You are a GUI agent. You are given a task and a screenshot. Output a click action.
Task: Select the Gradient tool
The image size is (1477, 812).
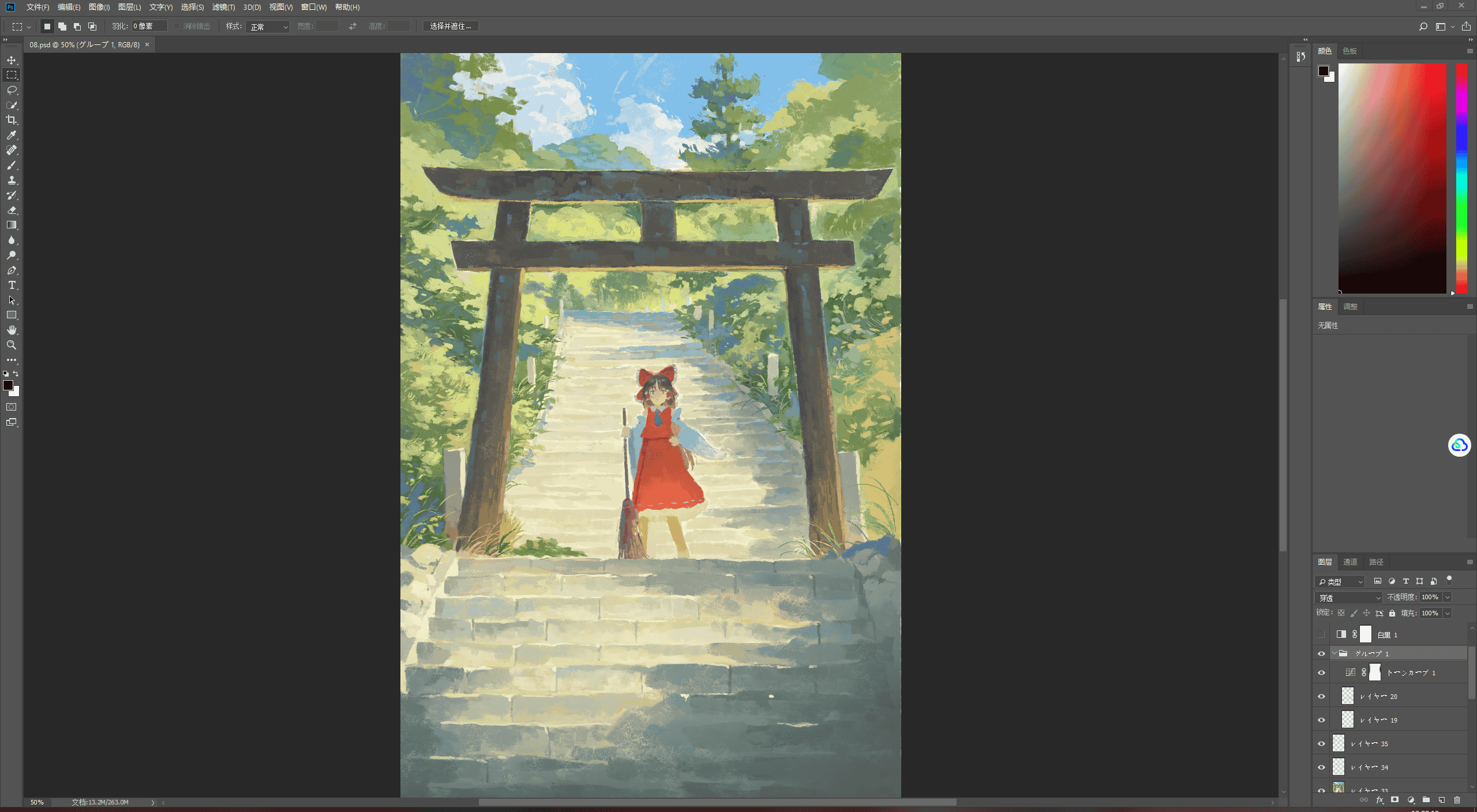coord(12,225)
